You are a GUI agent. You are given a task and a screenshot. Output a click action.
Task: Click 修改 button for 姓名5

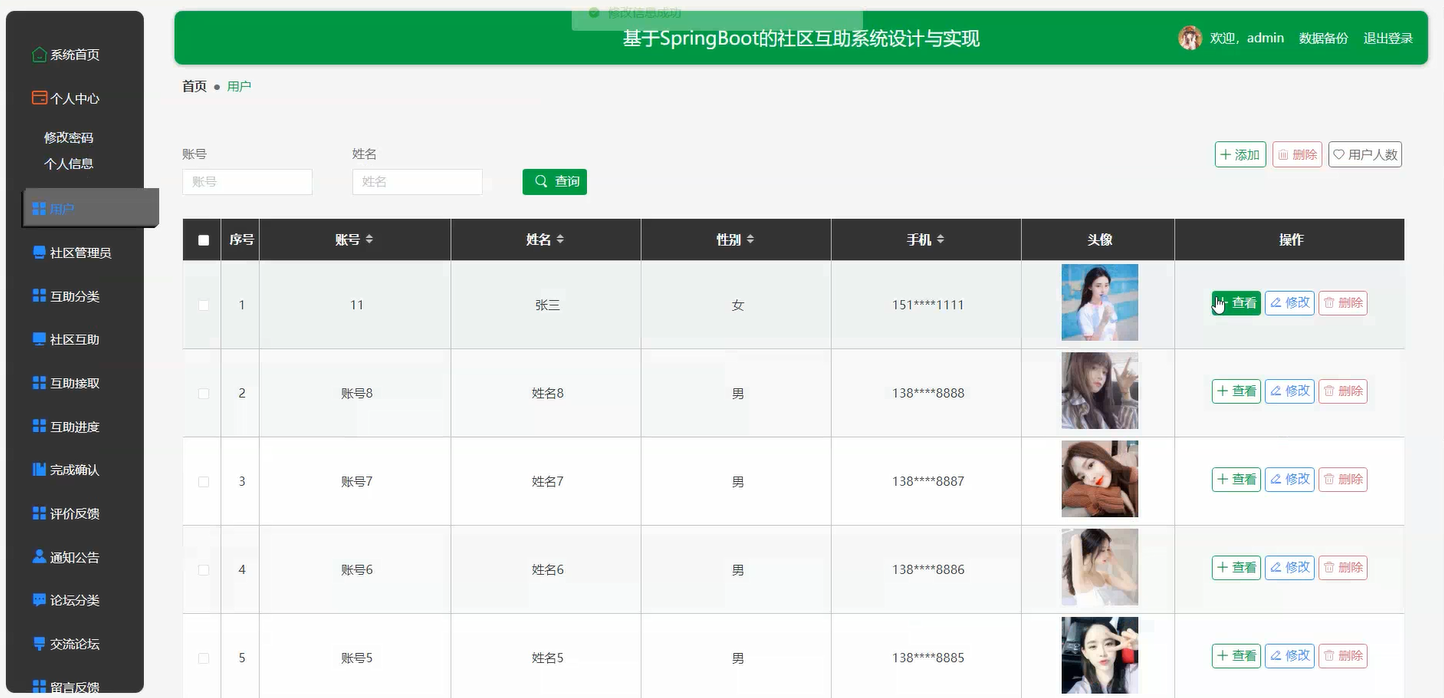click(x=1289, y=656)
